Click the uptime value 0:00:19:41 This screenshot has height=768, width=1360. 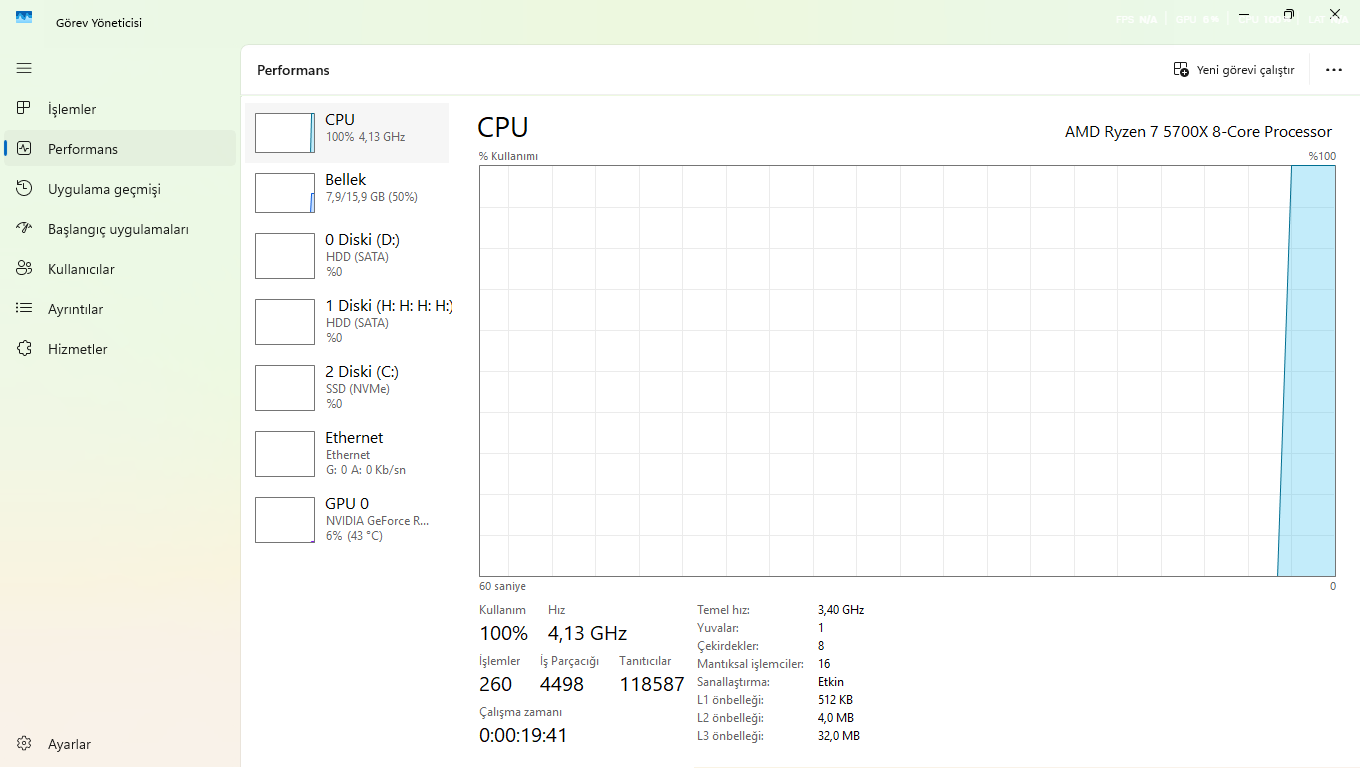(524, 735)
